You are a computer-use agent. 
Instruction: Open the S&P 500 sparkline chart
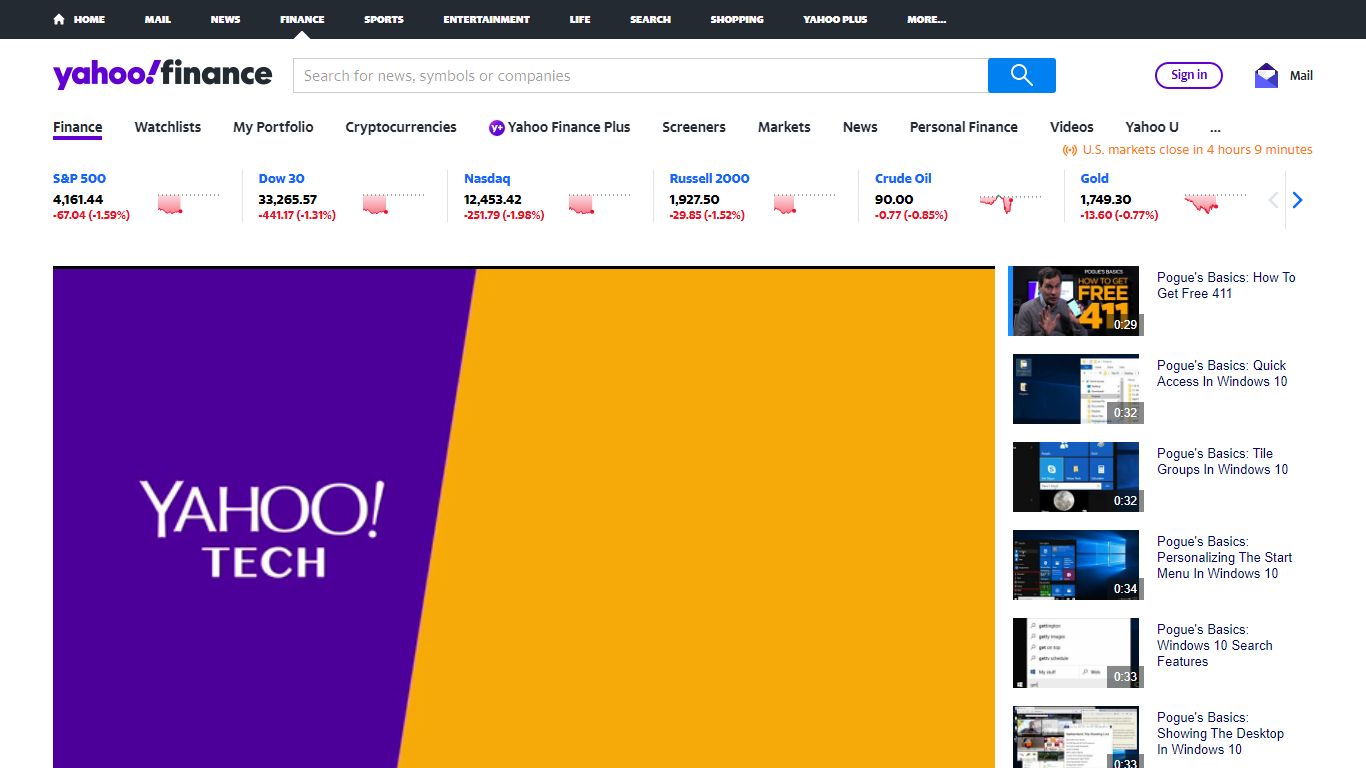click(188, 203)
